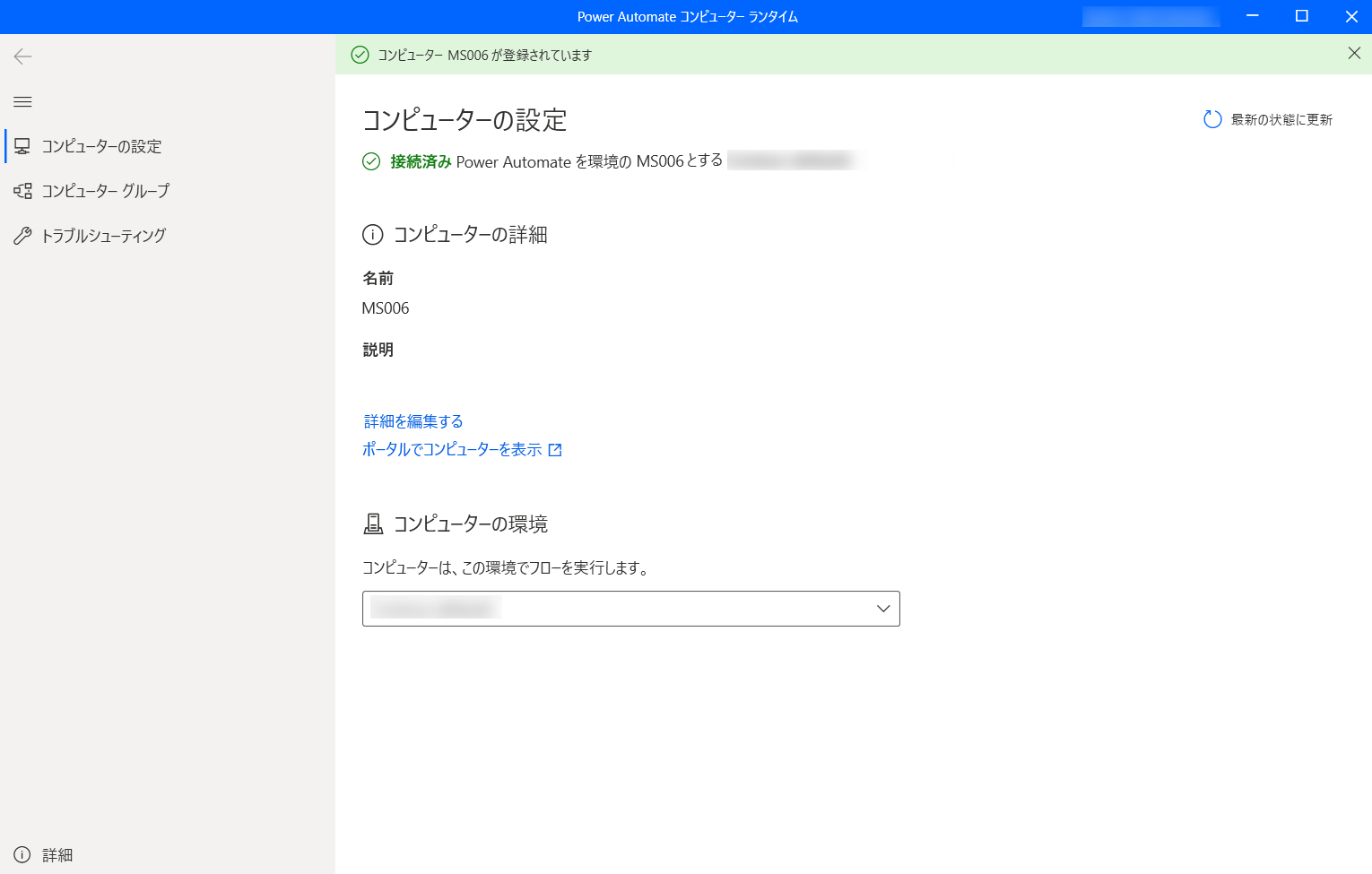Click the external link icon beside portal link

[x=555, y=450]
